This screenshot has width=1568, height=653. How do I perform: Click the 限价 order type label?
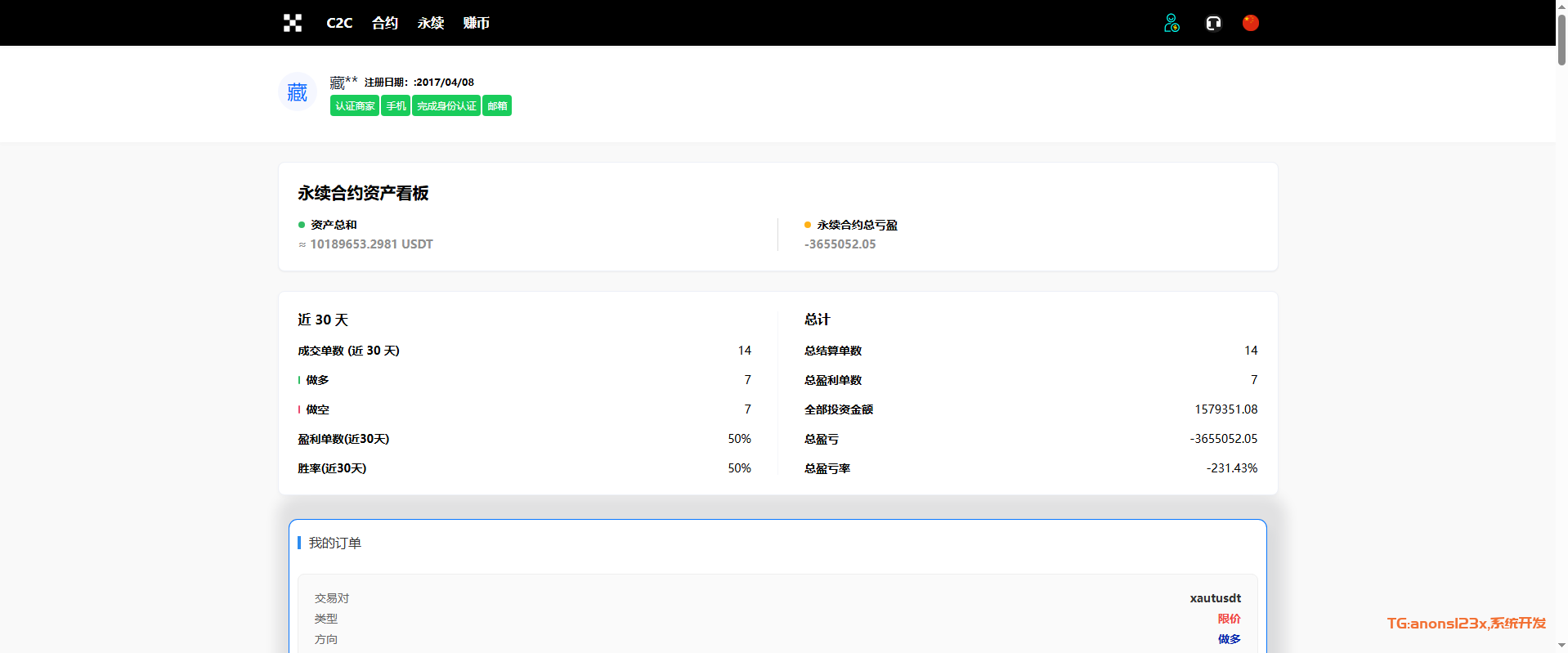click(1229, 619)
